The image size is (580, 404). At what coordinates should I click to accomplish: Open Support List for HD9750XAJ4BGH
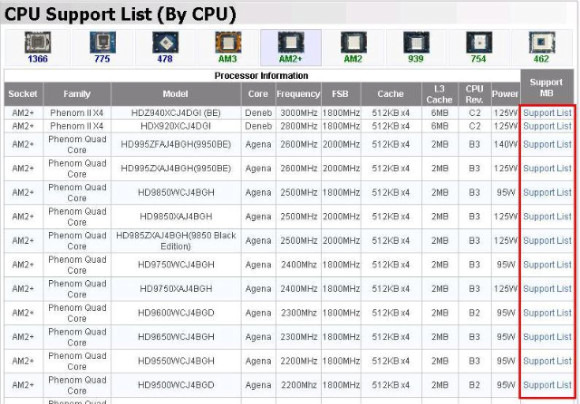(x=547, y=289)
